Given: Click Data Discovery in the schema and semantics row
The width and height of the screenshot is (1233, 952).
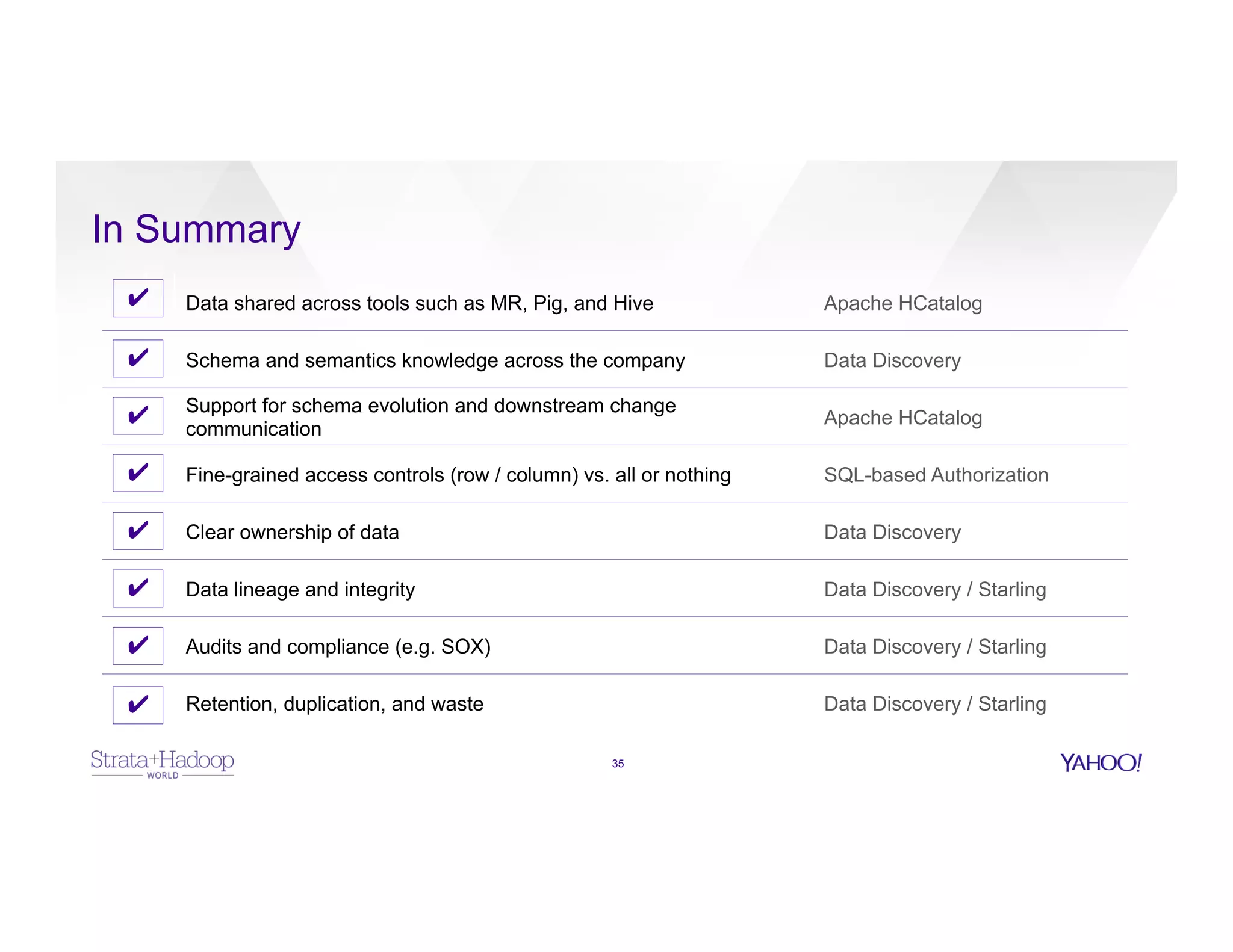Looking at the screenshot, I should [x=892, y=360].
